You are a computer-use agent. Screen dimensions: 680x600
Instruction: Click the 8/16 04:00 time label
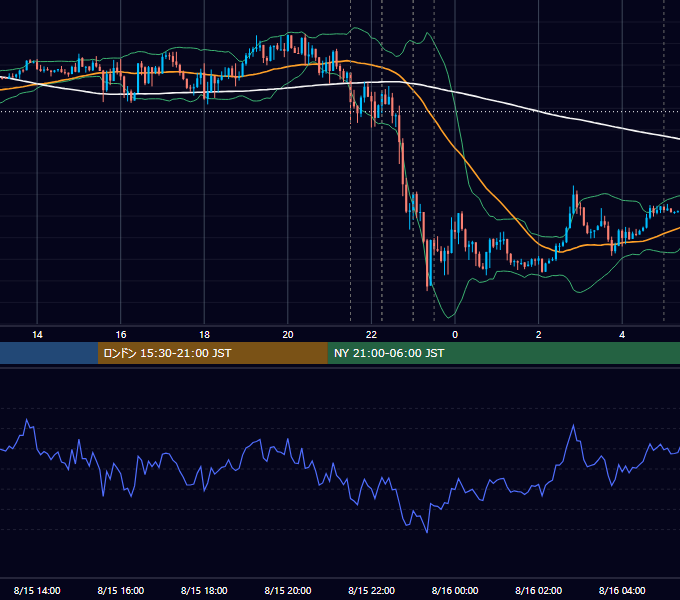622,590
